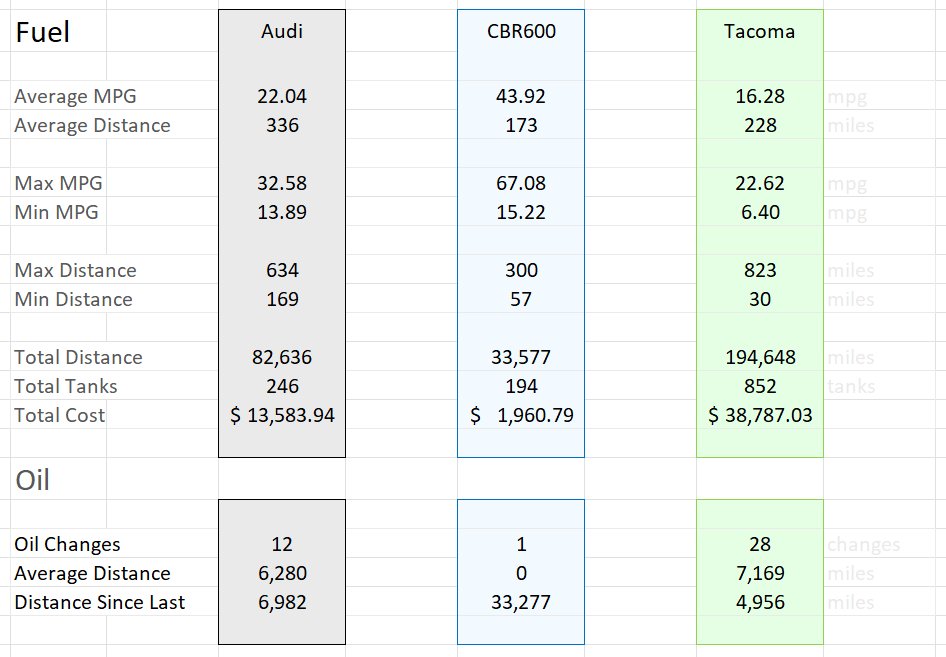The image size is (946, 657).
Task: Click CBR600 min distance value 57
Action: pyautogui.click(x=521, y=299)
